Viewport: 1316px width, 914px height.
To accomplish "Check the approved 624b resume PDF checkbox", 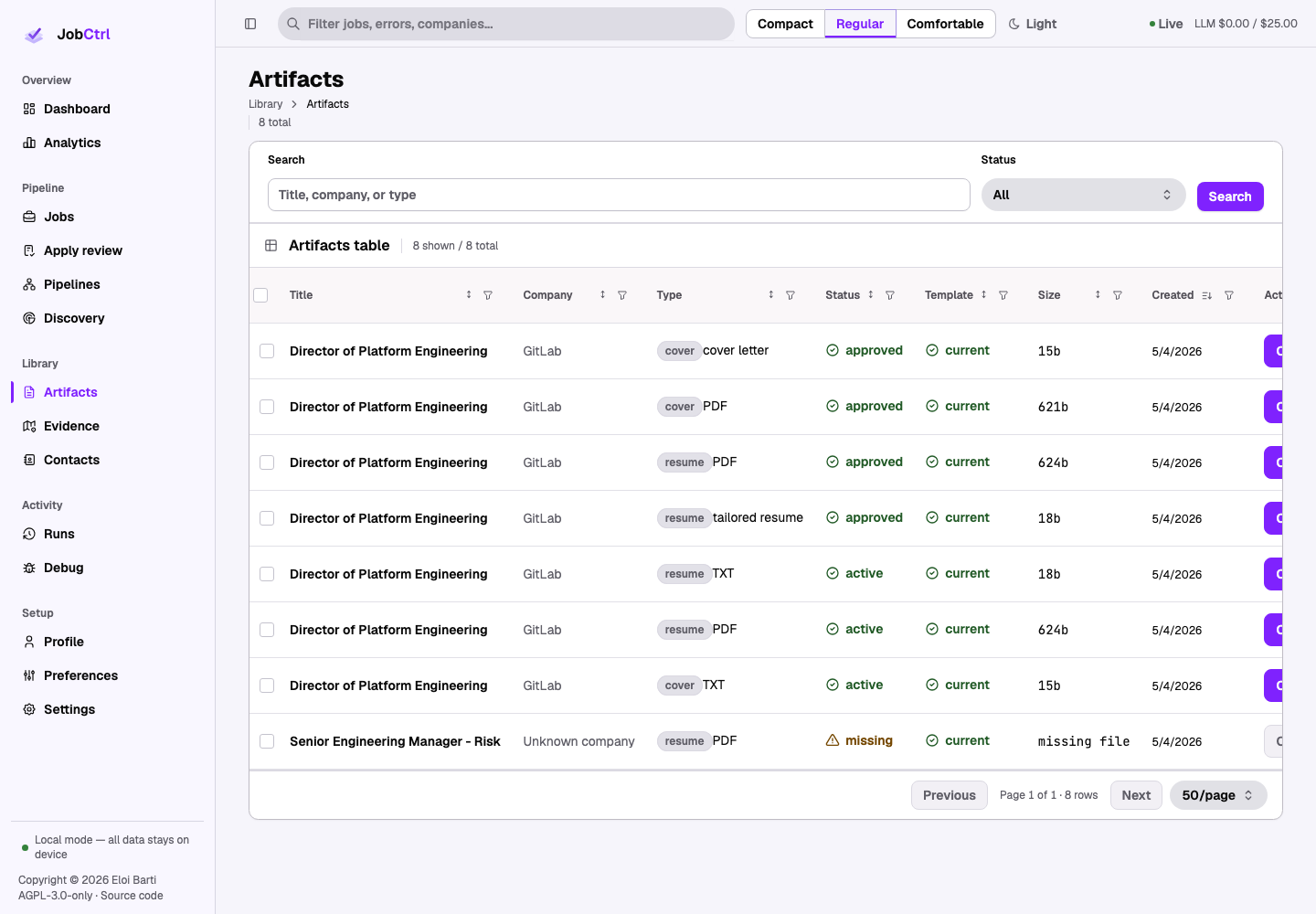I will pyautogui.click(x=267, y=462).
